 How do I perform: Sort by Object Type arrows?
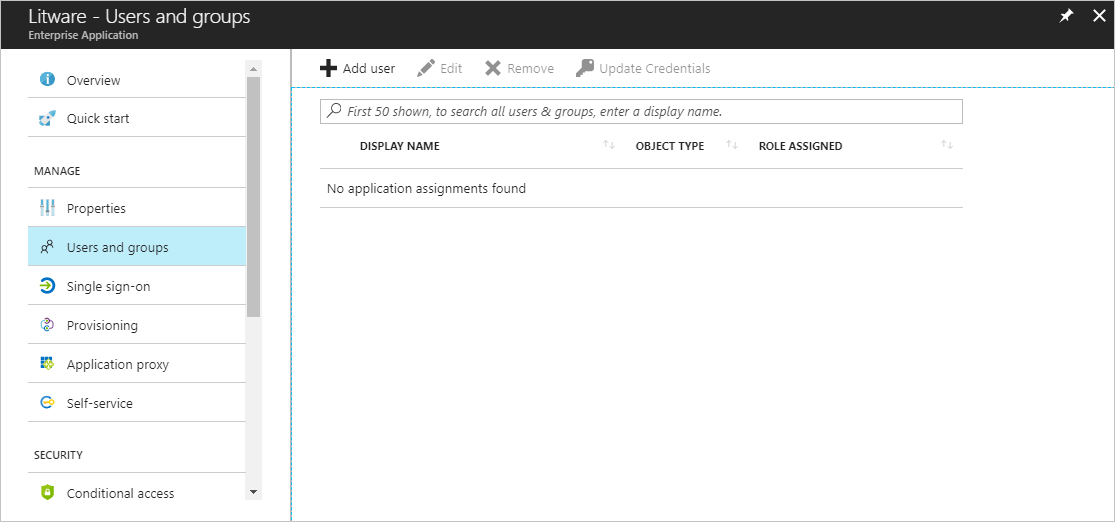coord(732,145)
